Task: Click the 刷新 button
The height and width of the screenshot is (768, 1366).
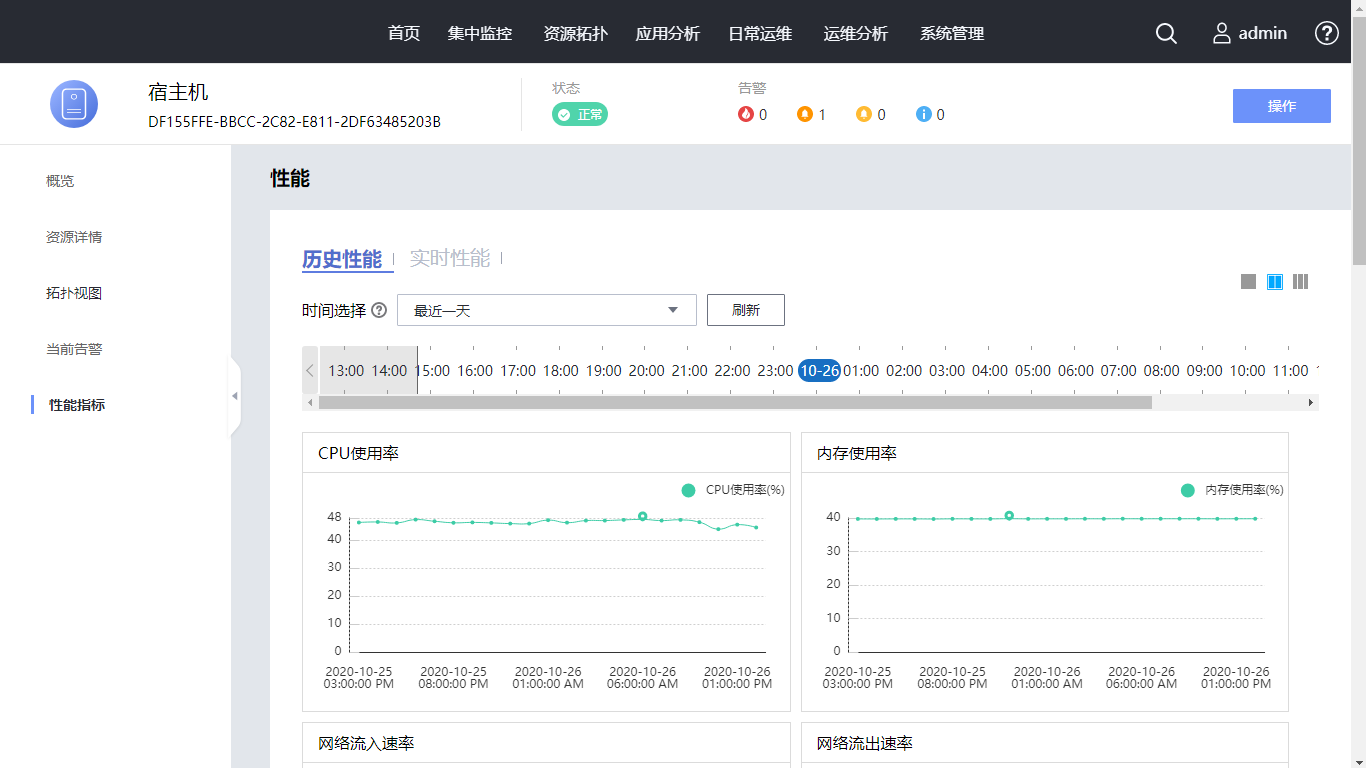Action: tap(745, 310)
